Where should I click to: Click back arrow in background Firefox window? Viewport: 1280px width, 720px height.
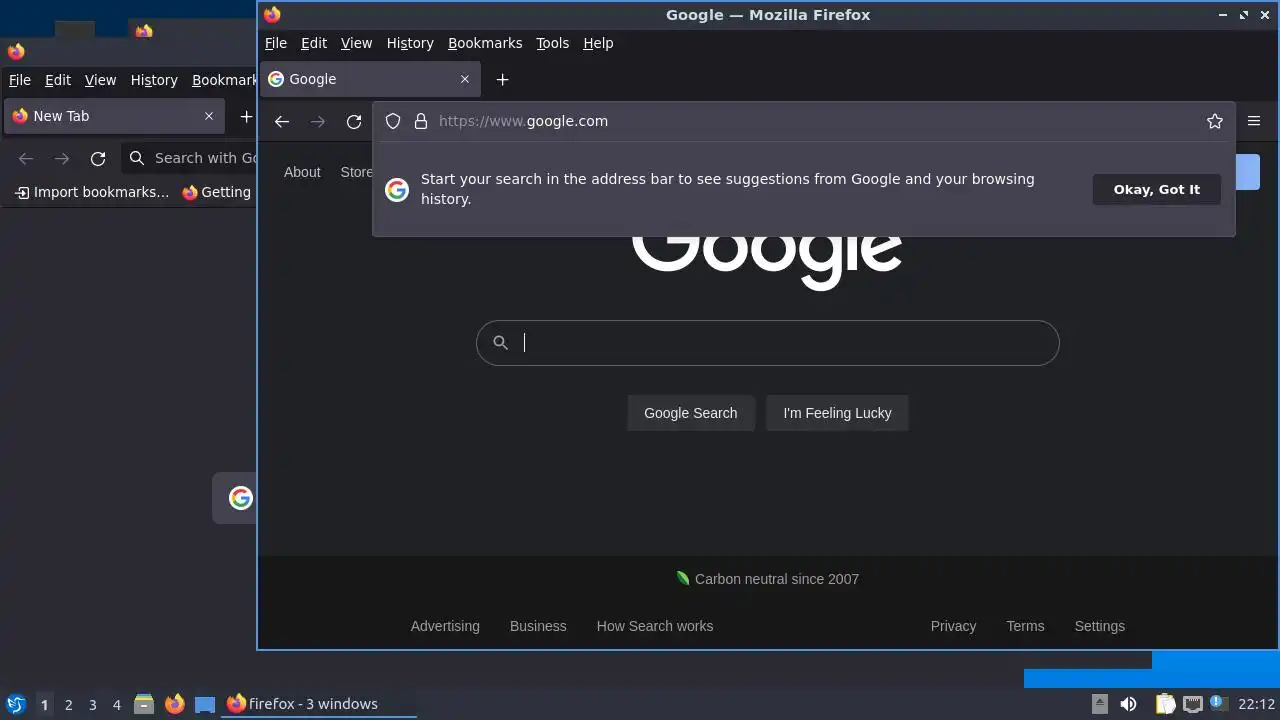(x=26, y=158)
